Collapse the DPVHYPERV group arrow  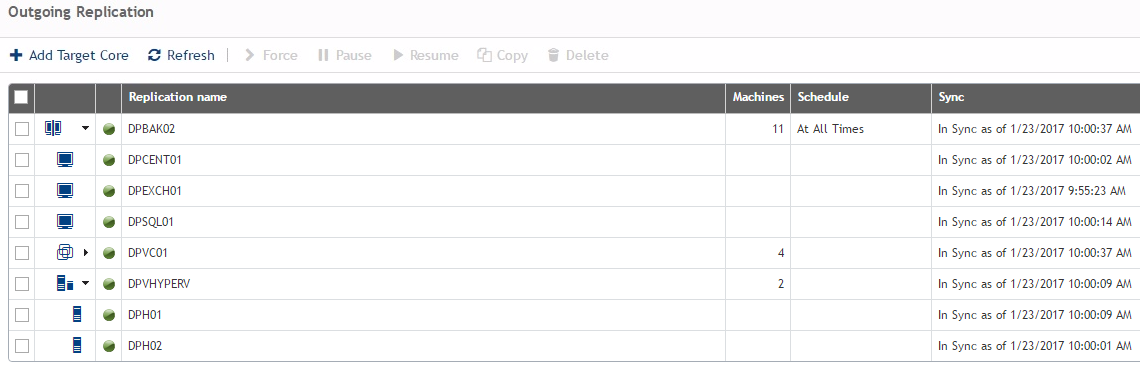(86, 284)
